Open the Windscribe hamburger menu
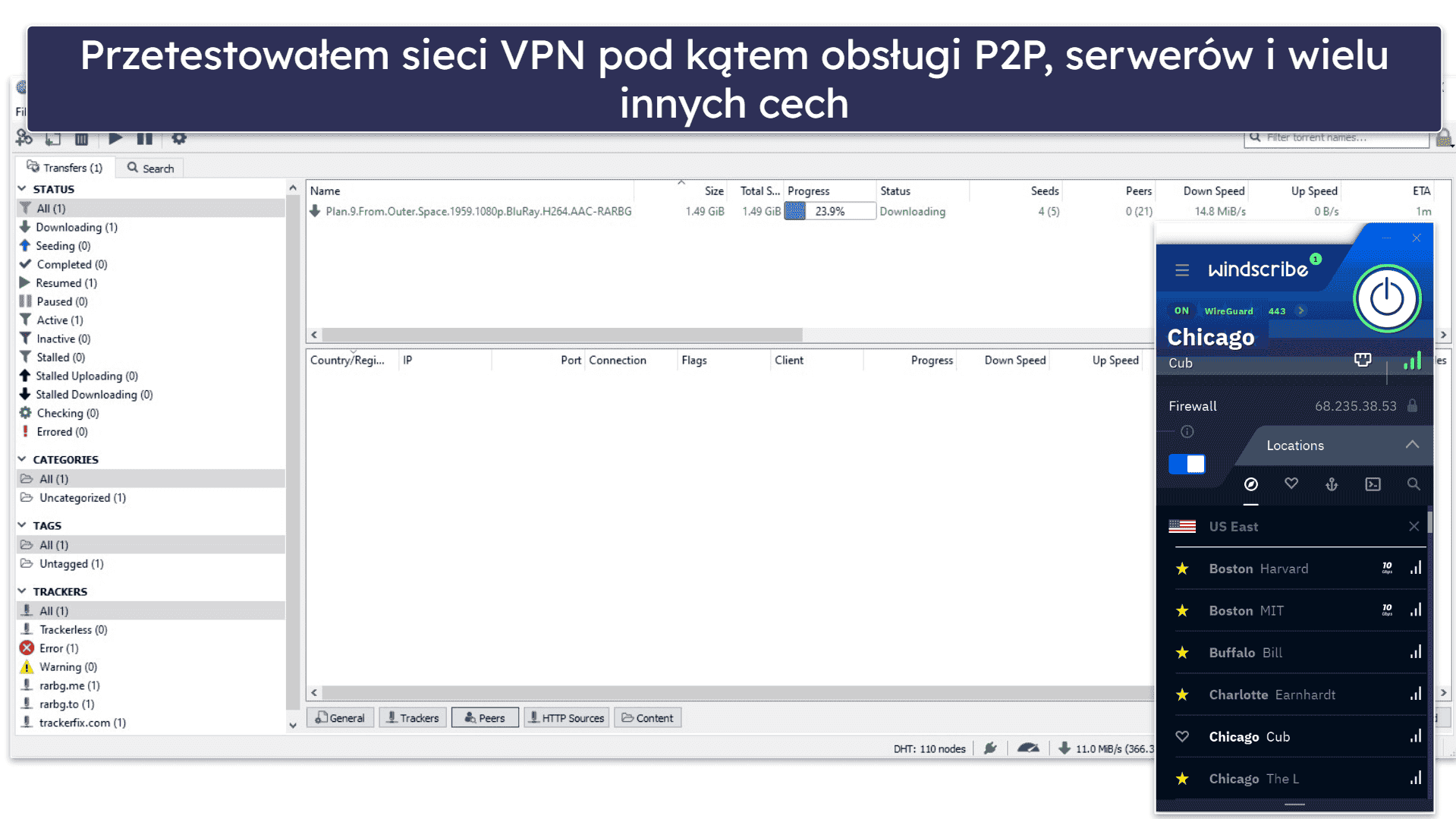Image resolution: width=1456 pixels, height=819 pixels. tap(1182, 270)
